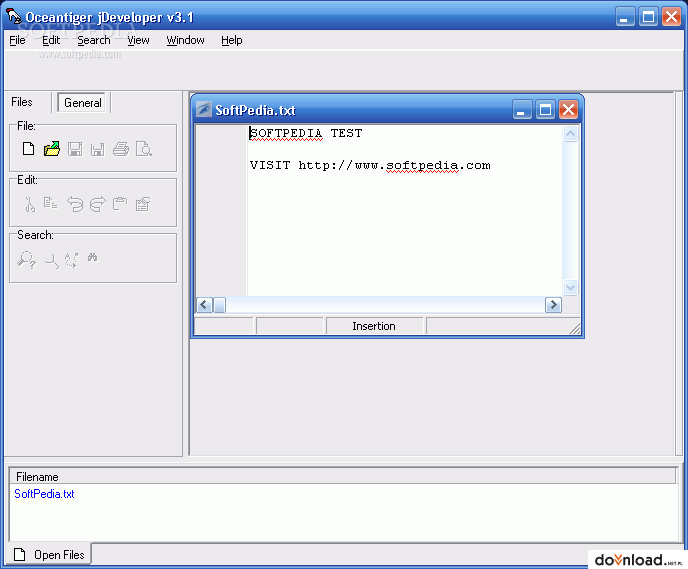The width and height of the screenshot is (688, 569).
Task: Open the View menu
Action: coord(138,40)
